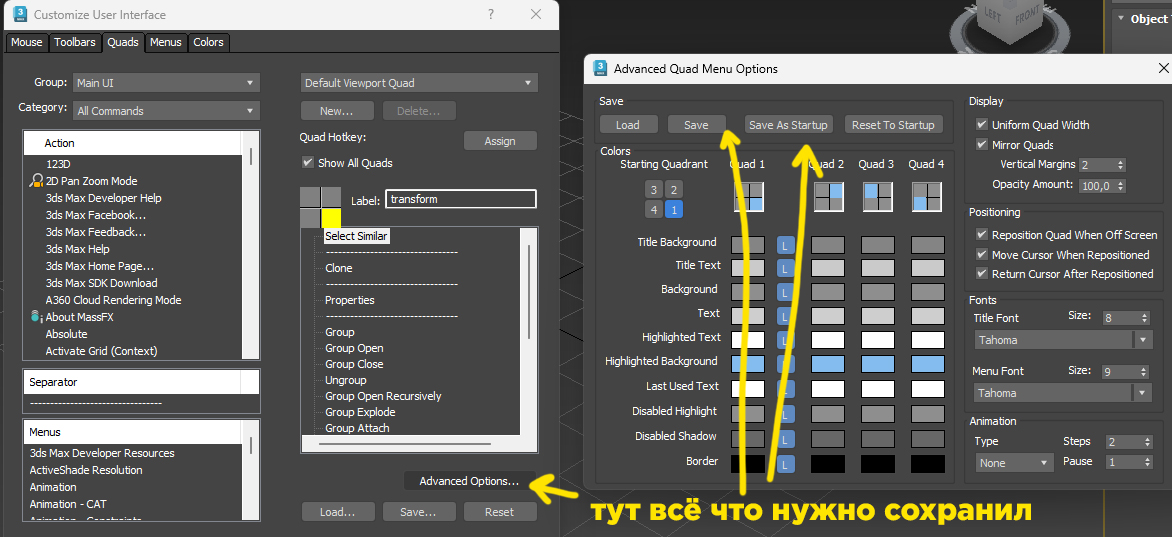Toggle Reposition Quad When Off Screen
The image size is (1172, 537).
(982, 235)
